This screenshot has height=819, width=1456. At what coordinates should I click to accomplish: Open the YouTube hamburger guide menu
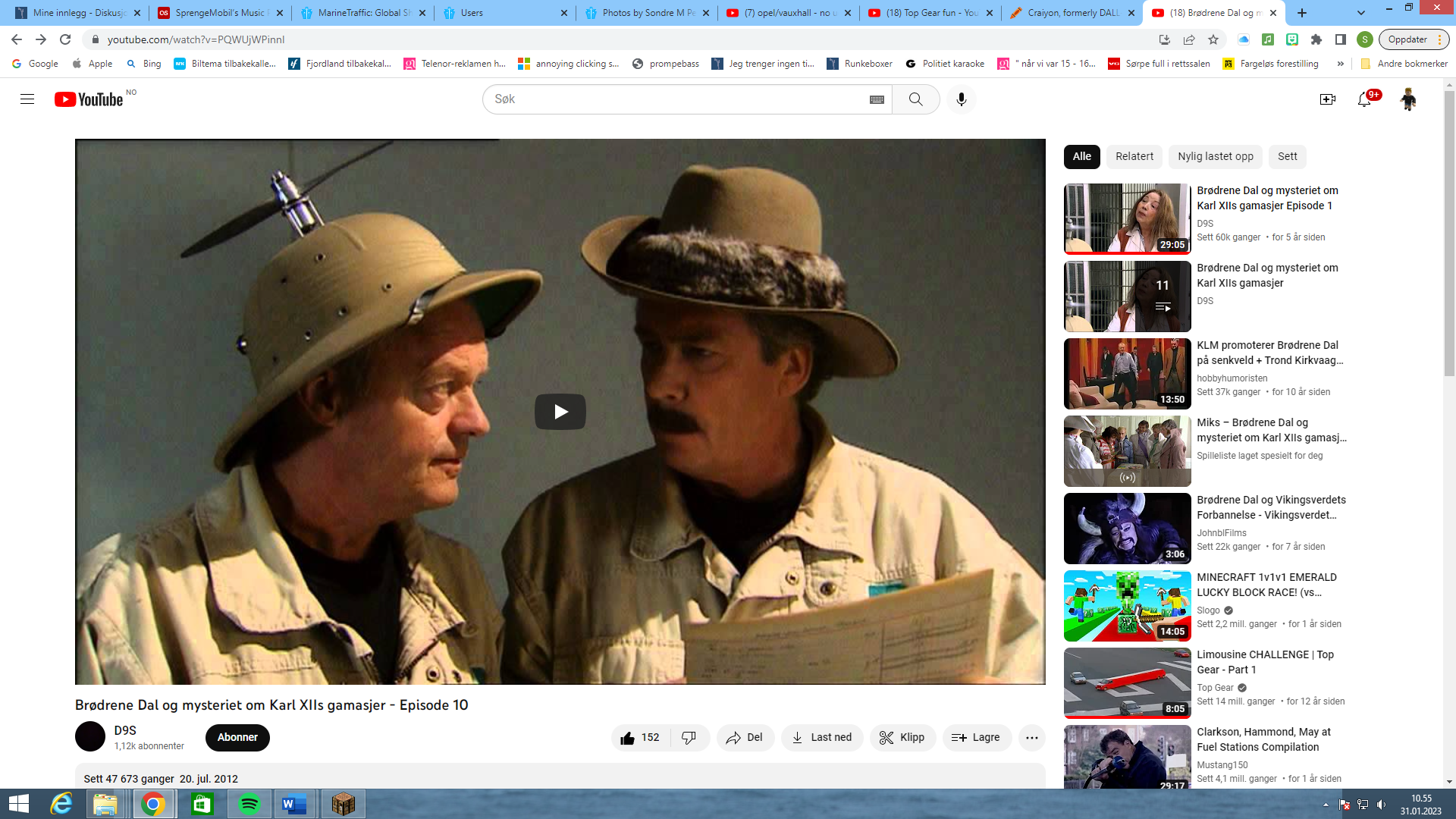coord(27,99)
